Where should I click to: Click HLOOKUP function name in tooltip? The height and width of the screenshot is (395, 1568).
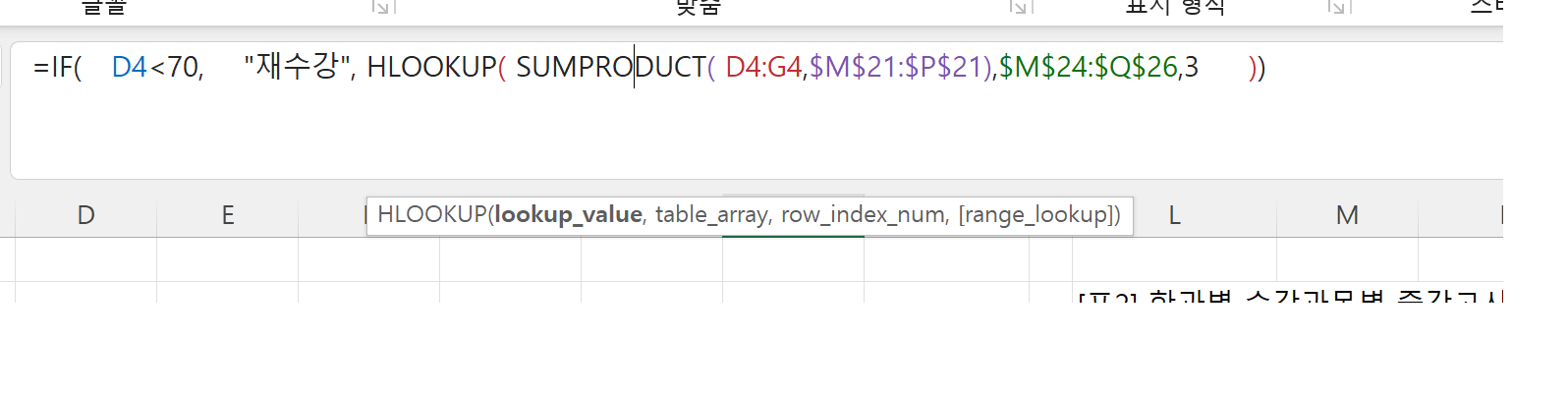point(431,215)
